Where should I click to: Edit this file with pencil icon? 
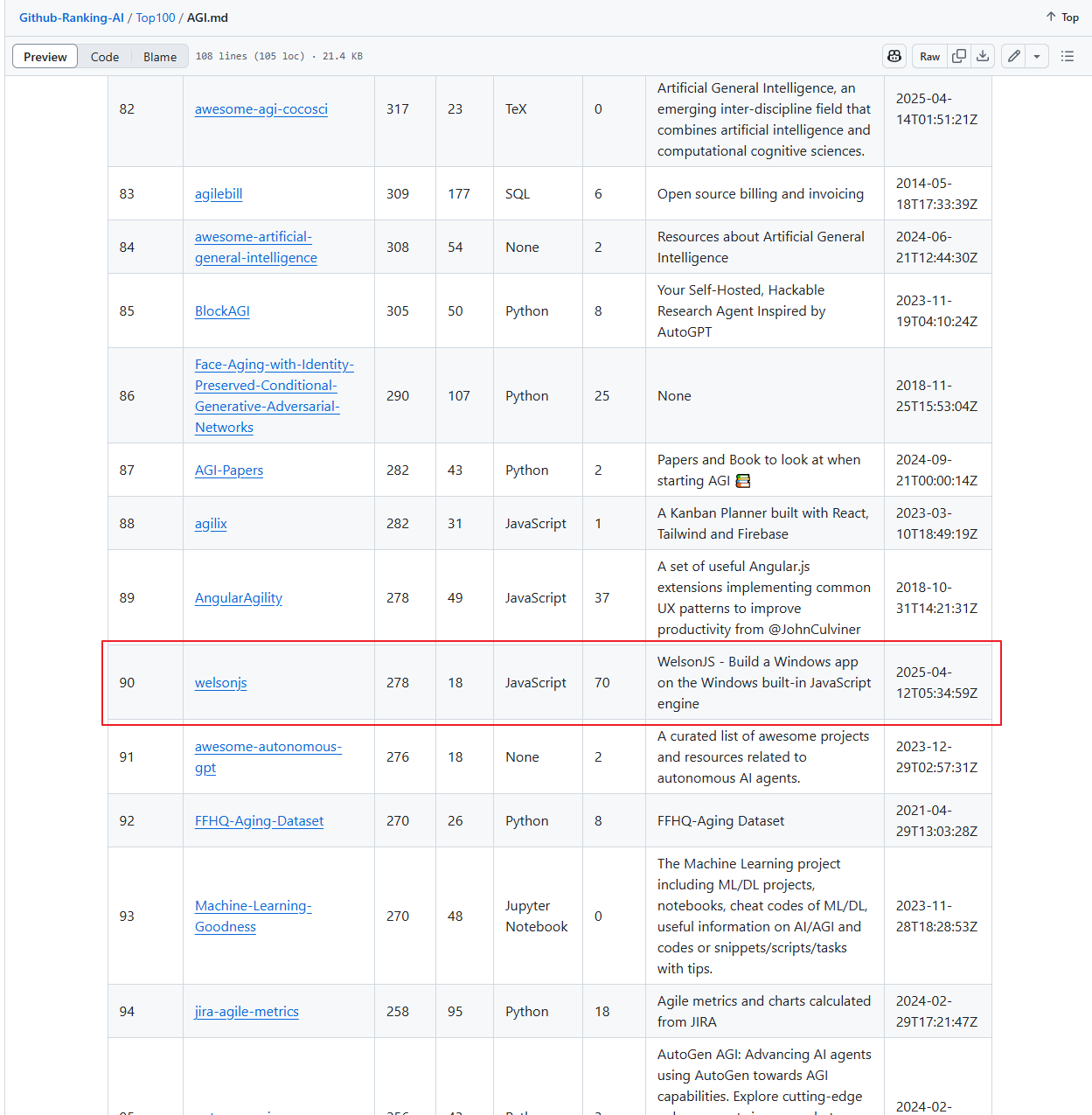pos(1013,56)
